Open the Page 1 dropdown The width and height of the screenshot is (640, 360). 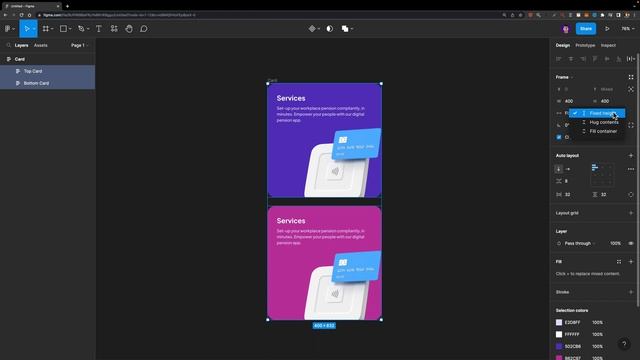tap(80, 45)
